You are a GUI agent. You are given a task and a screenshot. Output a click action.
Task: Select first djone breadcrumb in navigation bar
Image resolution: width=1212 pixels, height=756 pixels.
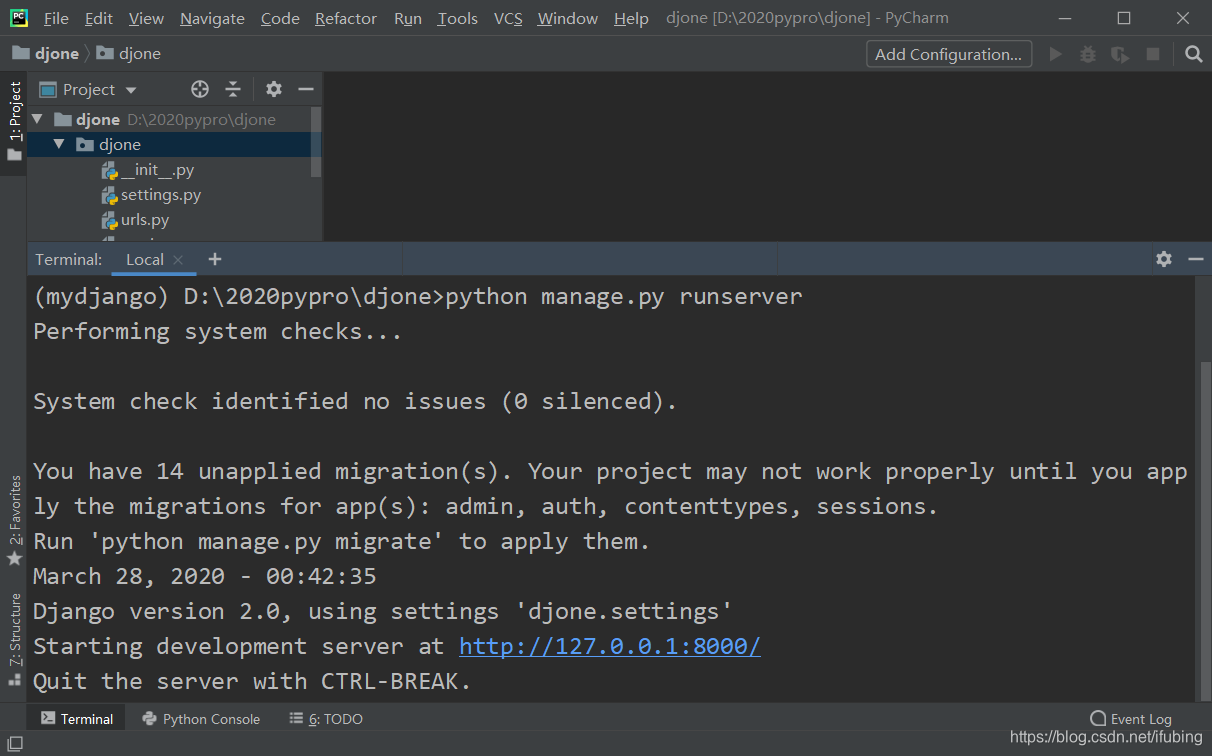tap(46, 54)
